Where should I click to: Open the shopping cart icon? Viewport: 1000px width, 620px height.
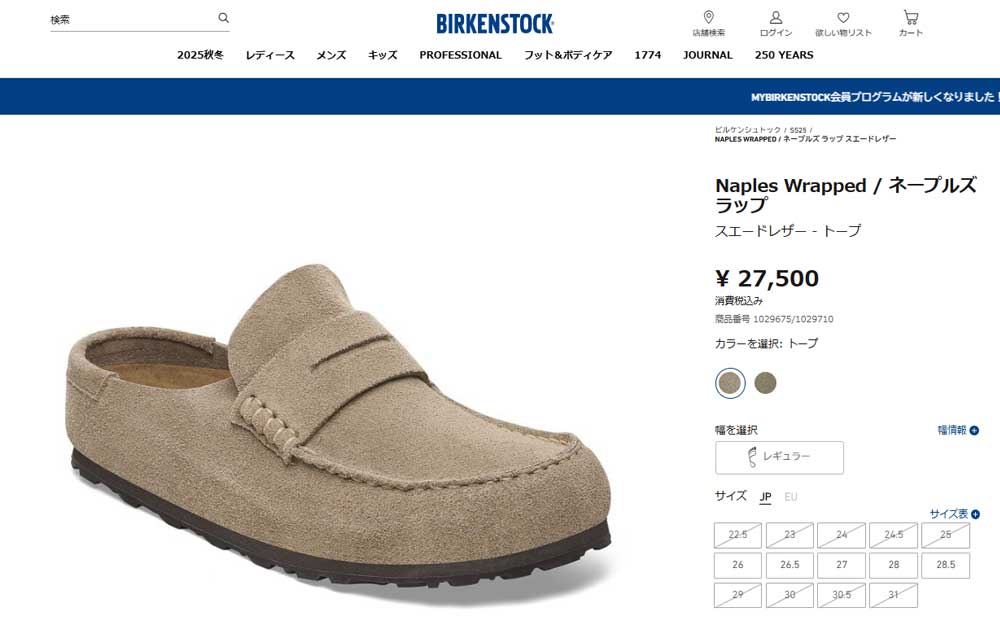tap(910, 18)
